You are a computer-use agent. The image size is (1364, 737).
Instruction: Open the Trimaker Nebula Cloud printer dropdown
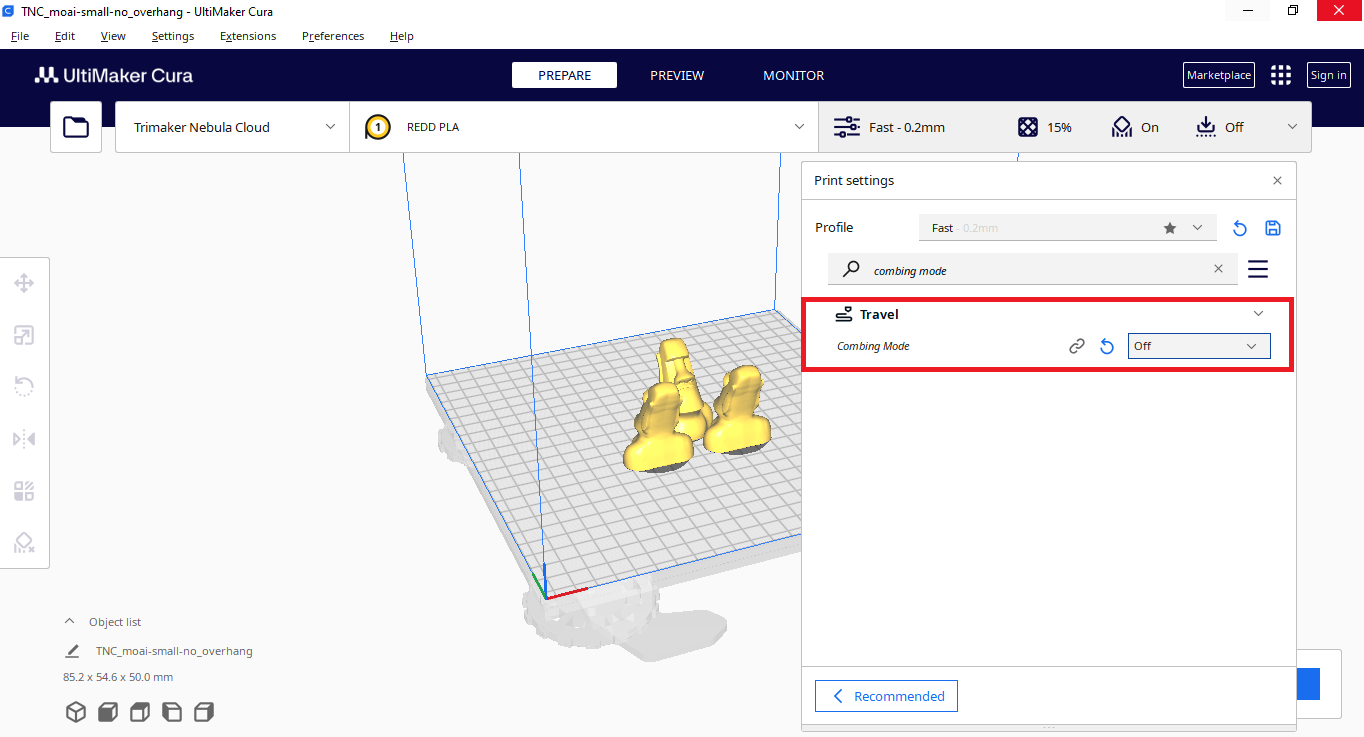232,127
